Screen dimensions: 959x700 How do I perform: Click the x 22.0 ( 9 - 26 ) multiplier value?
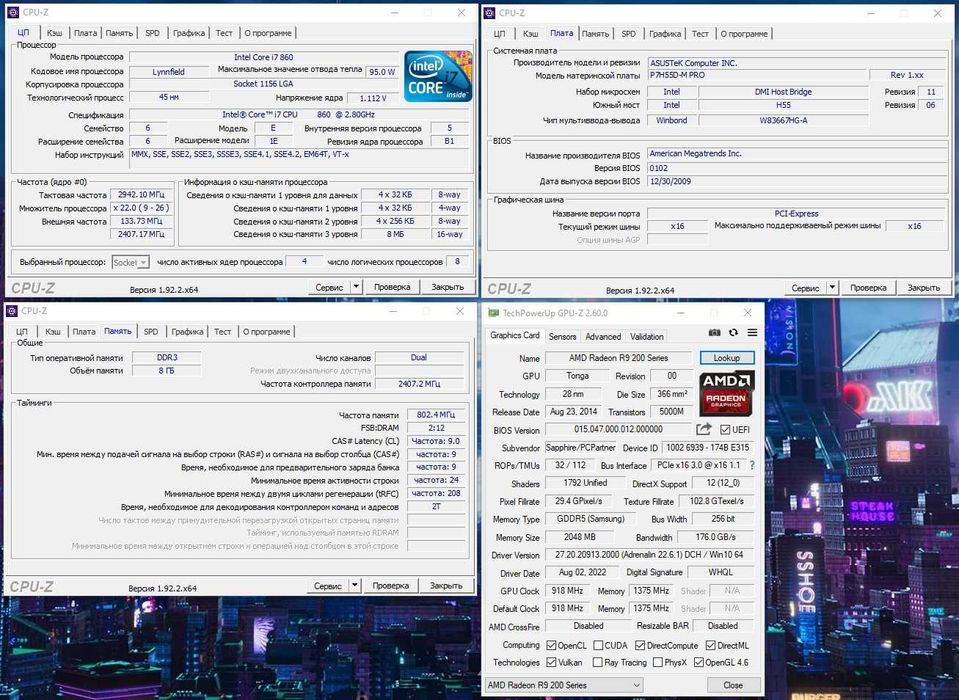(x=141, y=208)
